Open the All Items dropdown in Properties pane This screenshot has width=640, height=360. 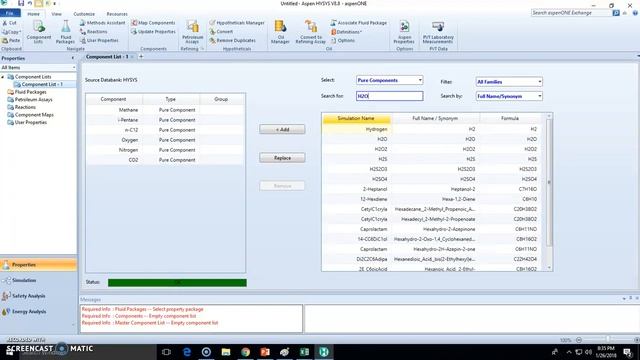pos(38,67)
